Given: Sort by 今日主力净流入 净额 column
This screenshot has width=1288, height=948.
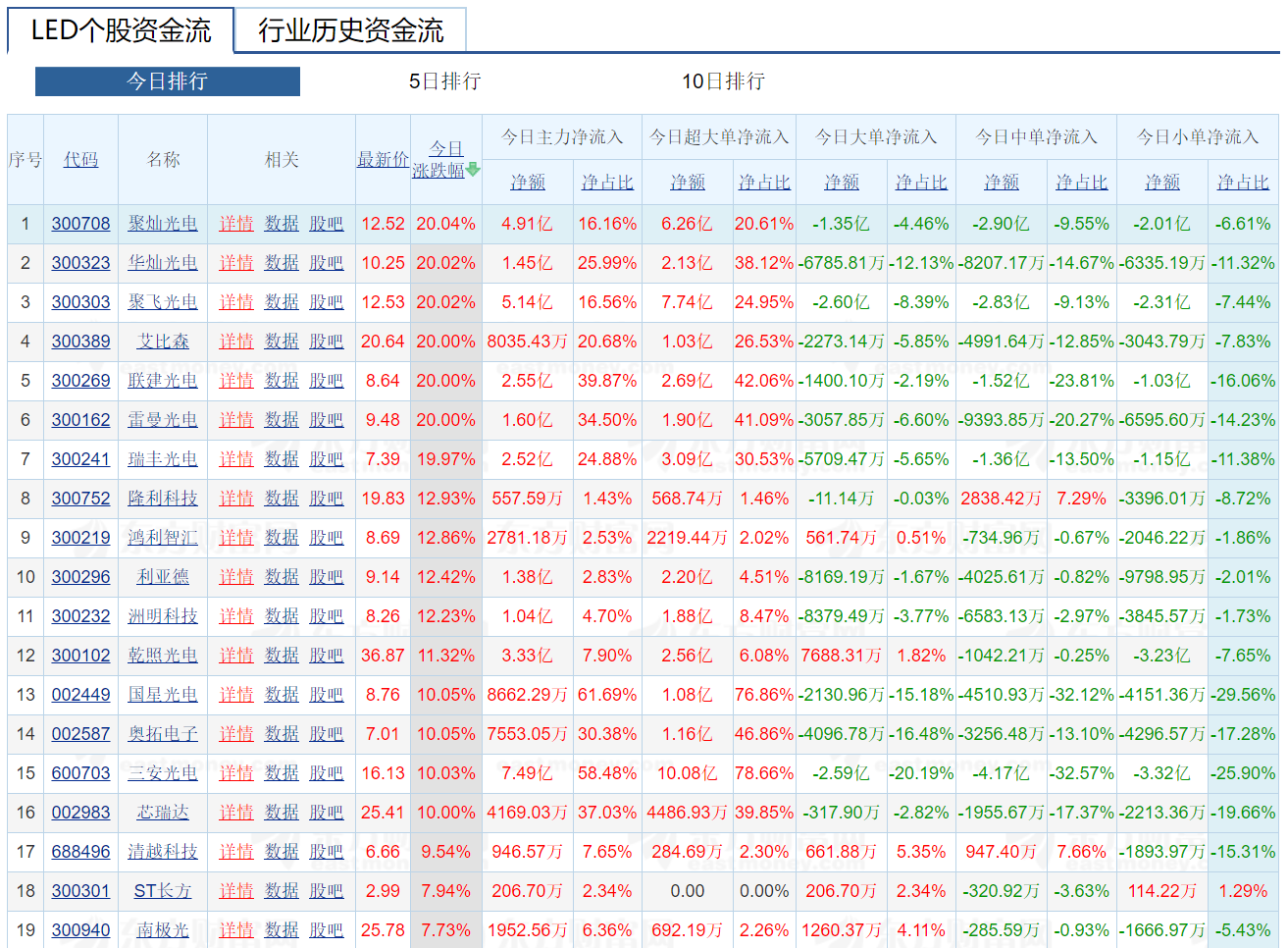Looking at the screenshot, I should point(528,183).
